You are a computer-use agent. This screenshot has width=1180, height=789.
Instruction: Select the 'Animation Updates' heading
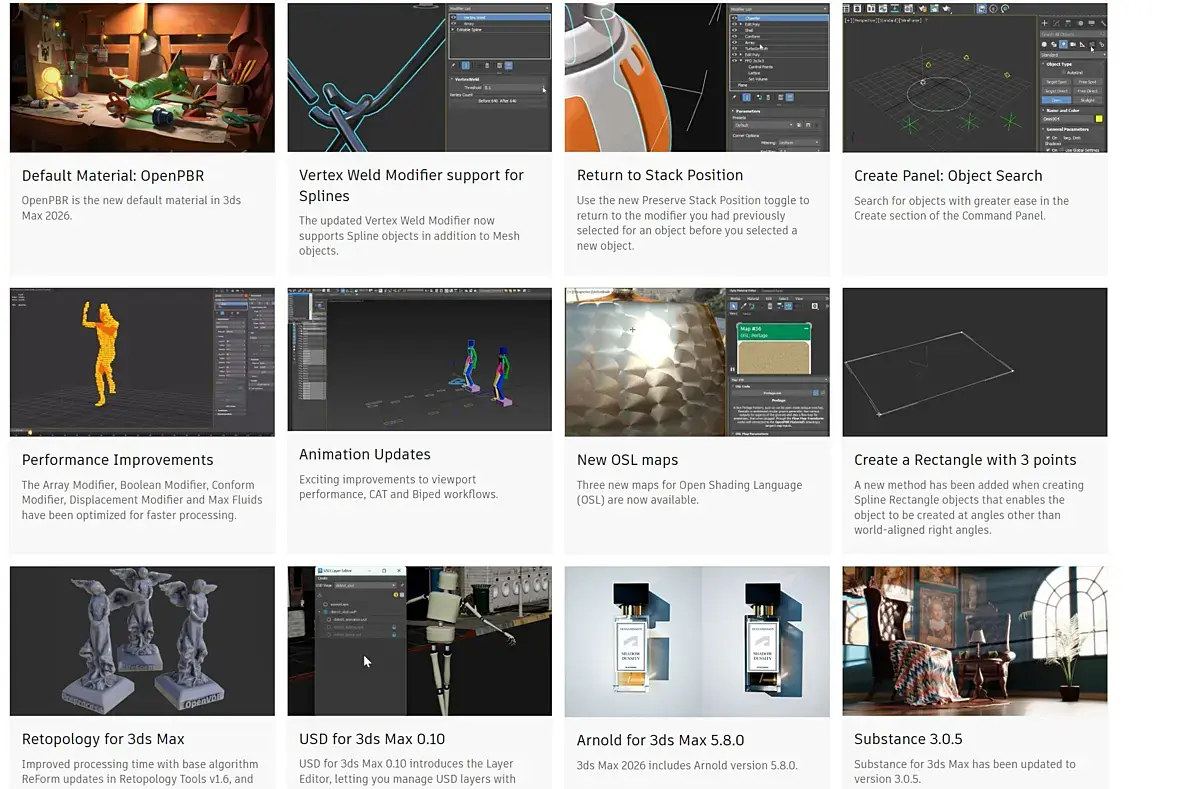365,454
